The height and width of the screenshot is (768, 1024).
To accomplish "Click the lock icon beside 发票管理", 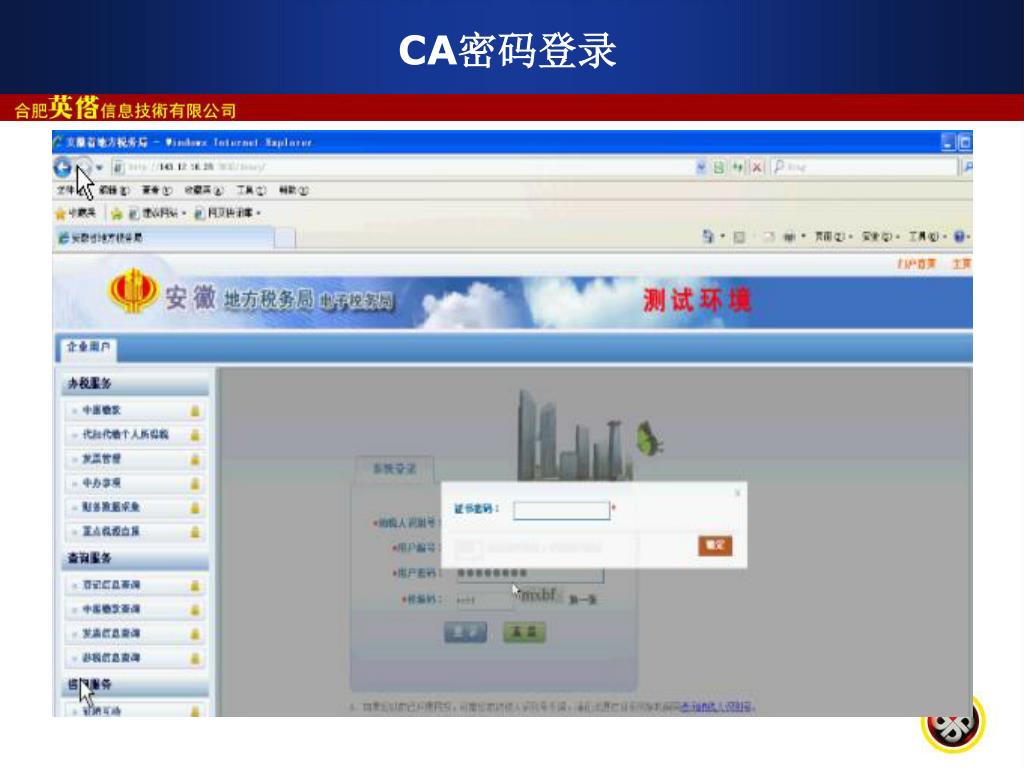I will pos(195,460).
